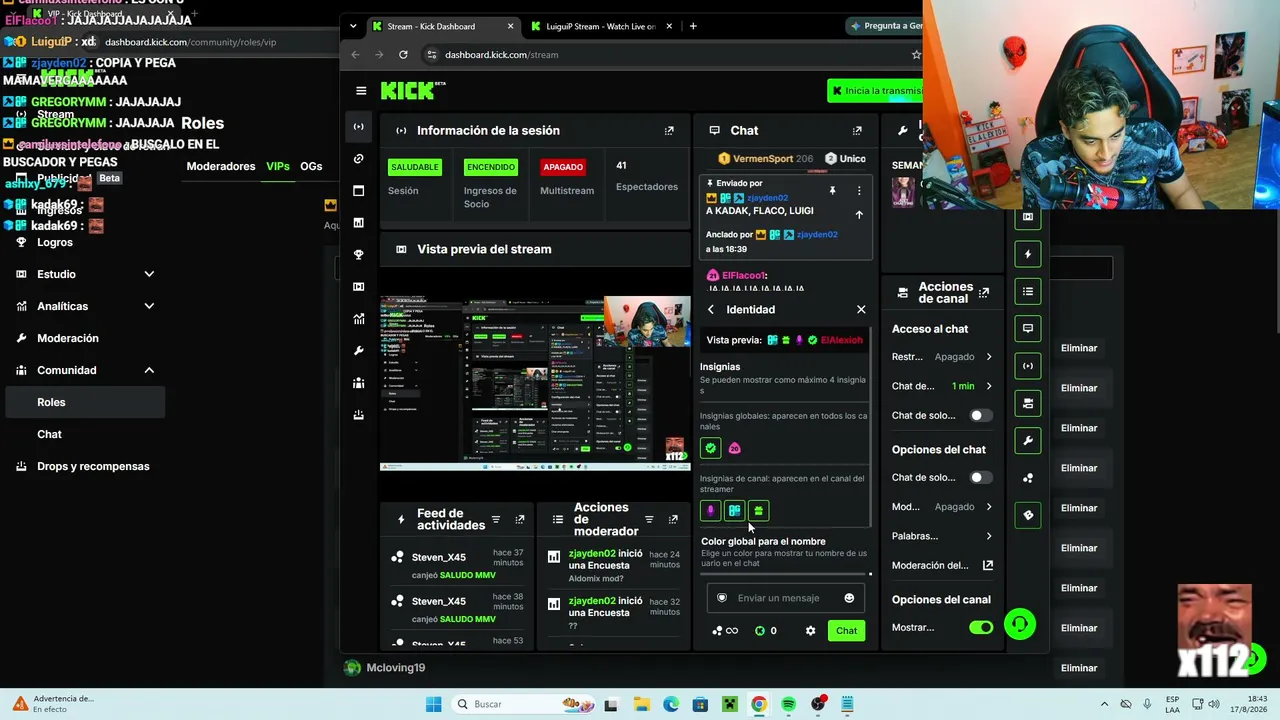This screenshot has height=720, width=1280.
Task: Click the community people icon in the sidebar
Action: click(x=359, y=383)
